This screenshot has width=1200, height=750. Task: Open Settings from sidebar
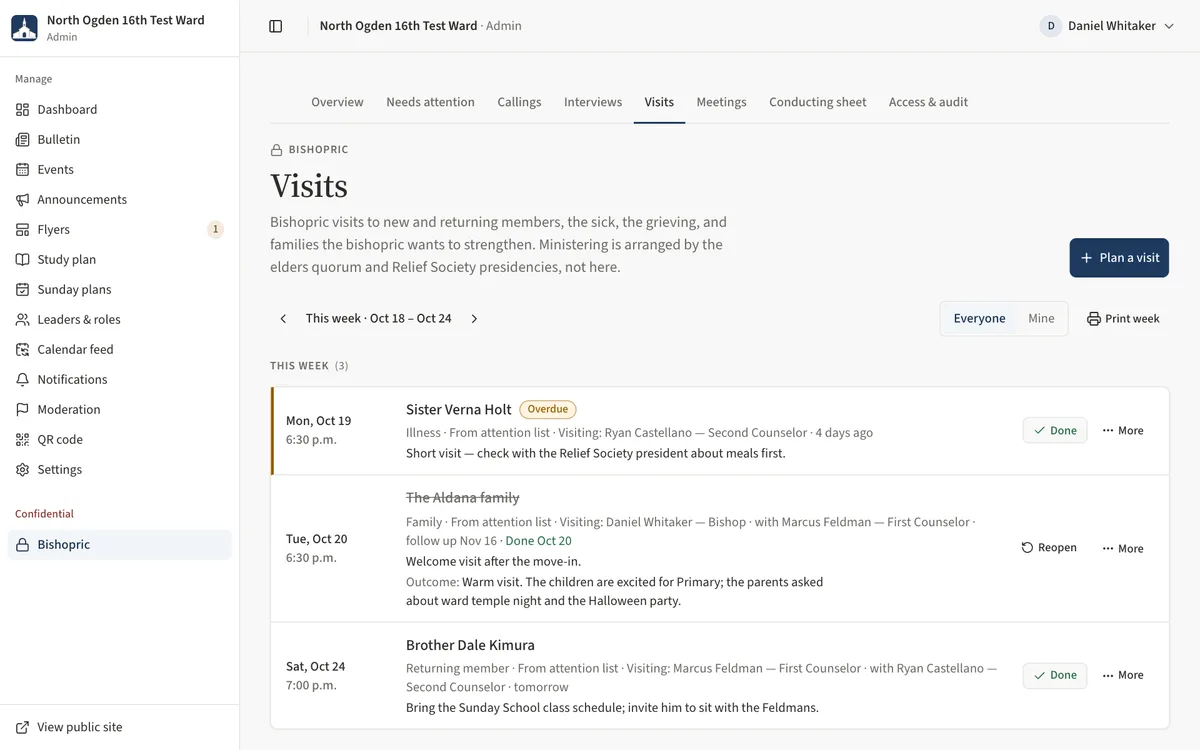click(x=120, y=469)
